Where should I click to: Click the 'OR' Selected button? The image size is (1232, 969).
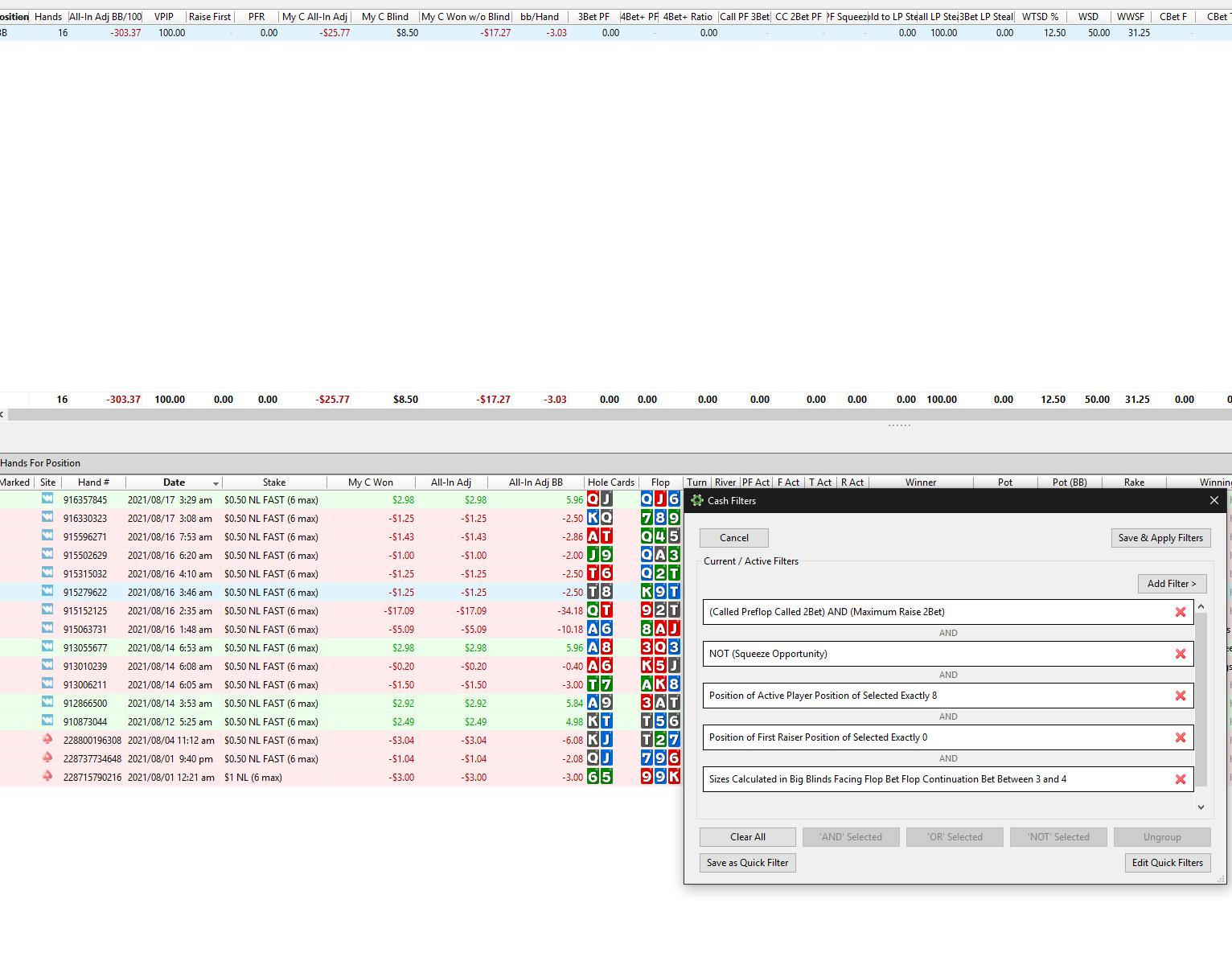tap(955, 837)
